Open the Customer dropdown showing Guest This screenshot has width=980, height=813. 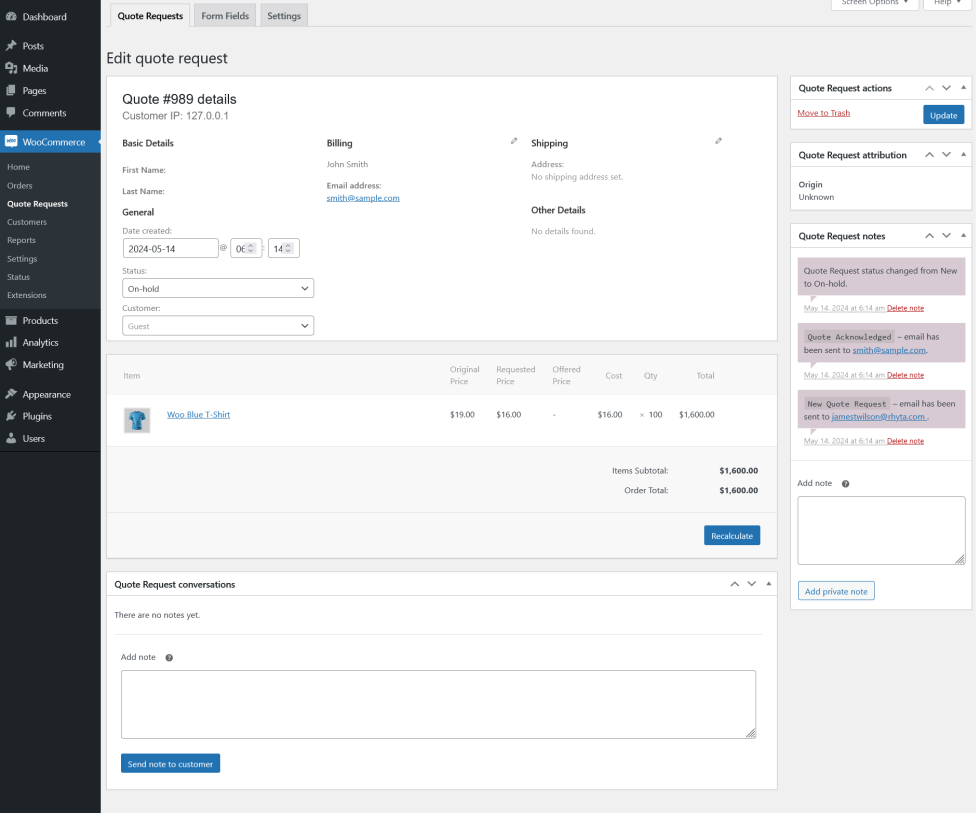(218, 326)
